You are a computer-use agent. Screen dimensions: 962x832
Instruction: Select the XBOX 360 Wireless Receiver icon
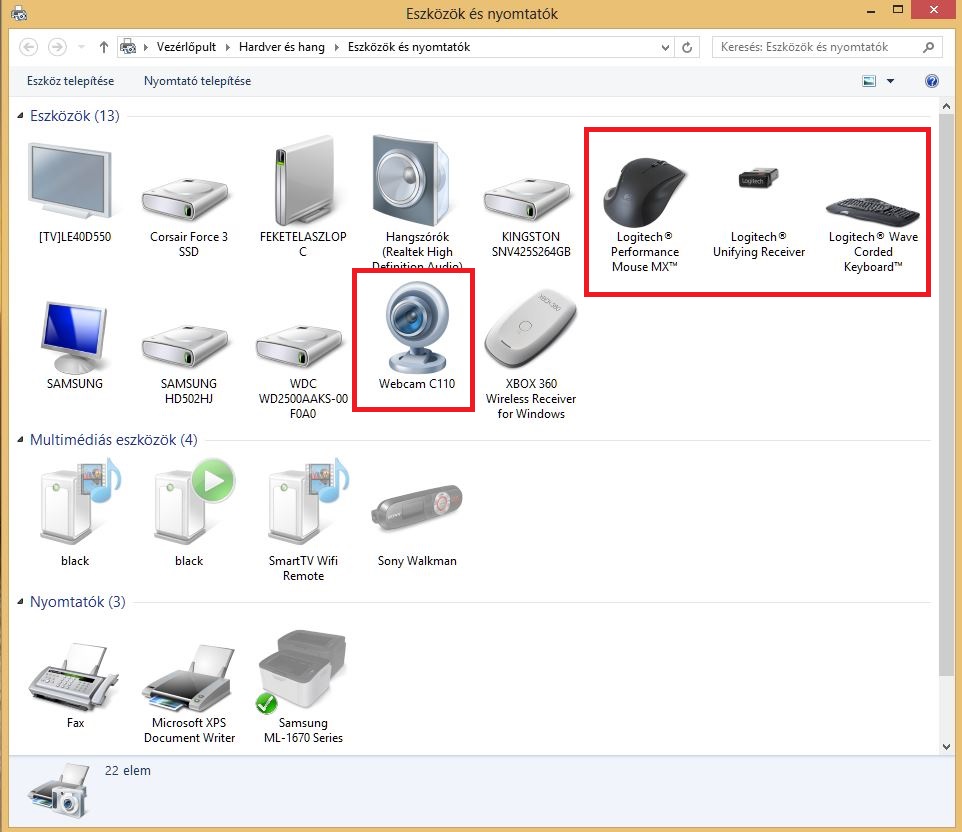point(530,328)
